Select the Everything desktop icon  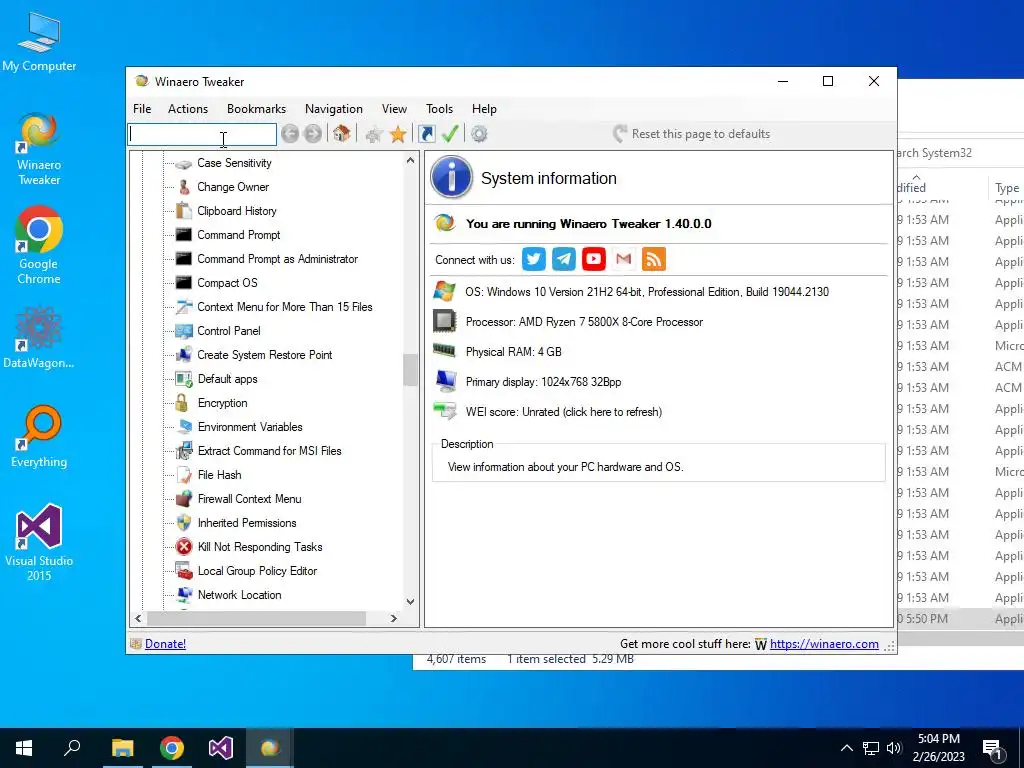coord(39,436)
